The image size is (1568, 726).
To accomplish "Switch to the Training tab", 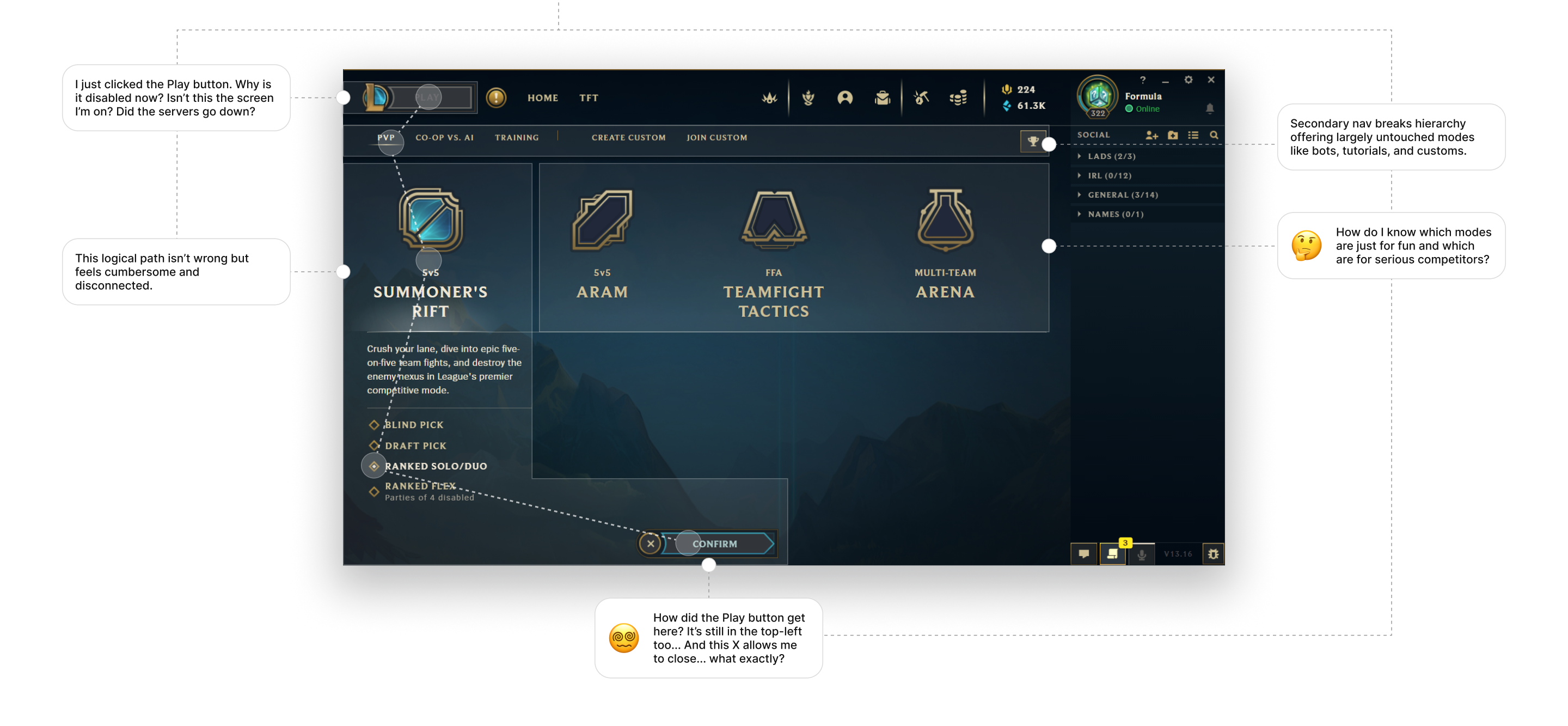I will [517, 138].
